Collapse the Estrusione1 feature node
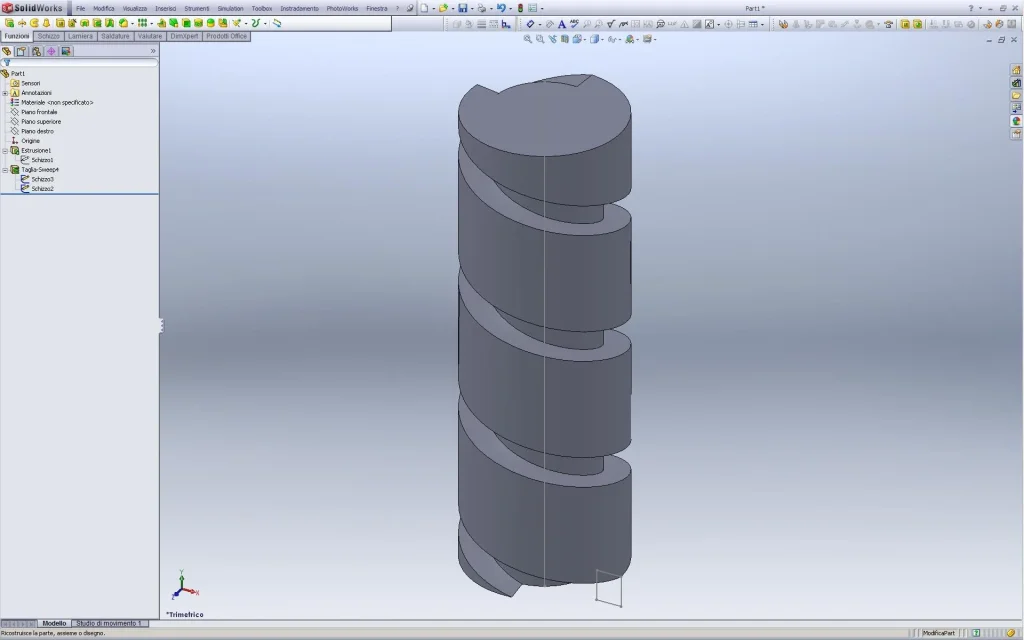Screen dimensions: 1024x640 point(5,150)
